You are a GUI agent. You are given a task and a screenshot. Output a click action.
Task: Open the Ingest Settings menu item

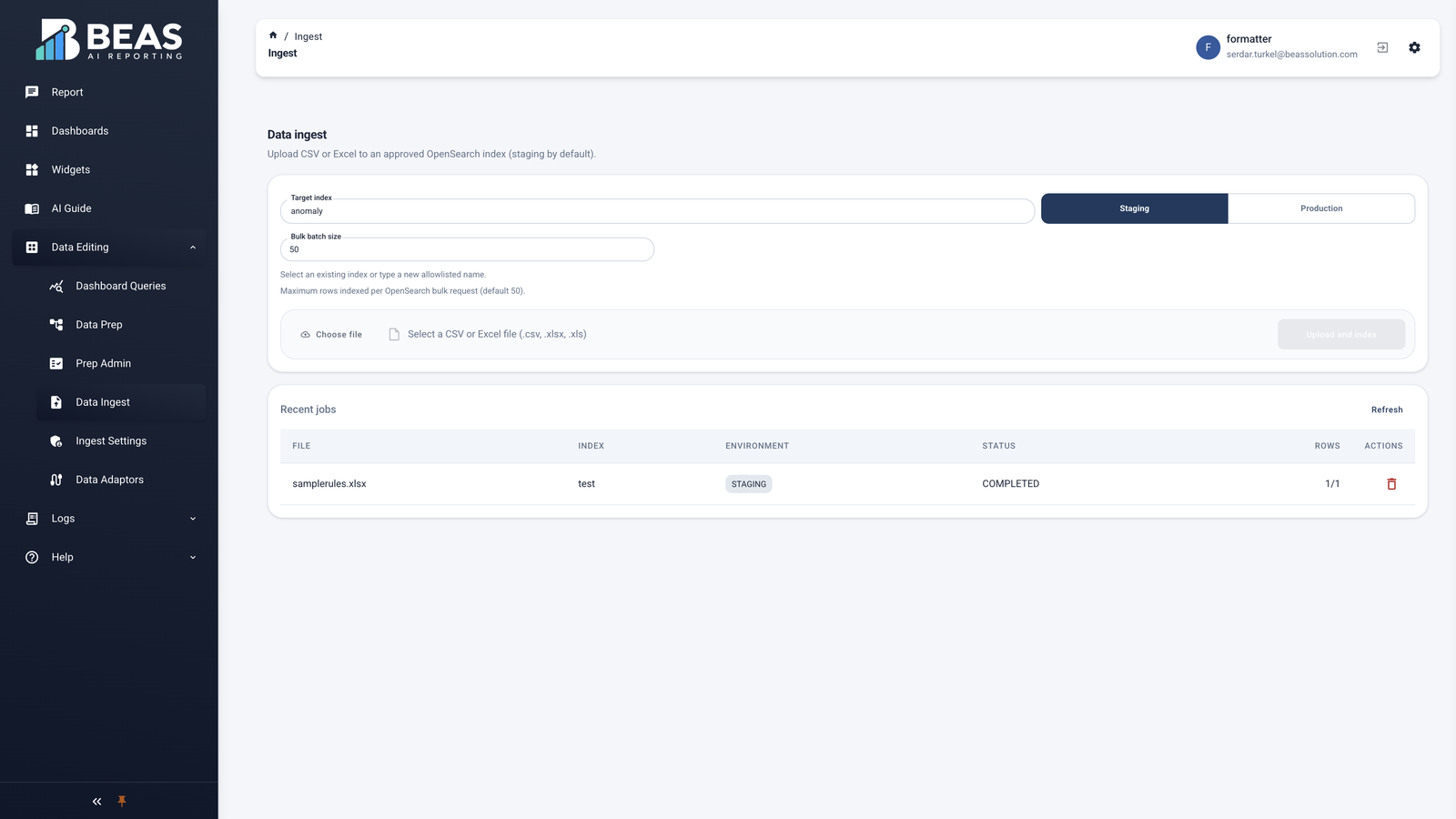tap(121, 440)
